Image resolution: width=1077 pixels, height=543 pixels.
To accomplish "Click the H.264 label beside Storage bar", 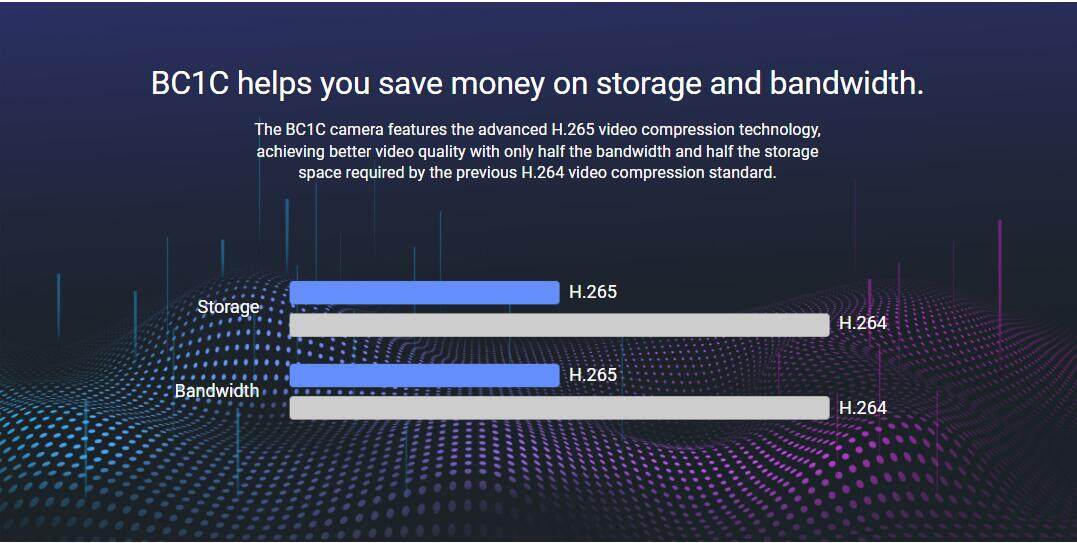I will [x=863, y=323].
